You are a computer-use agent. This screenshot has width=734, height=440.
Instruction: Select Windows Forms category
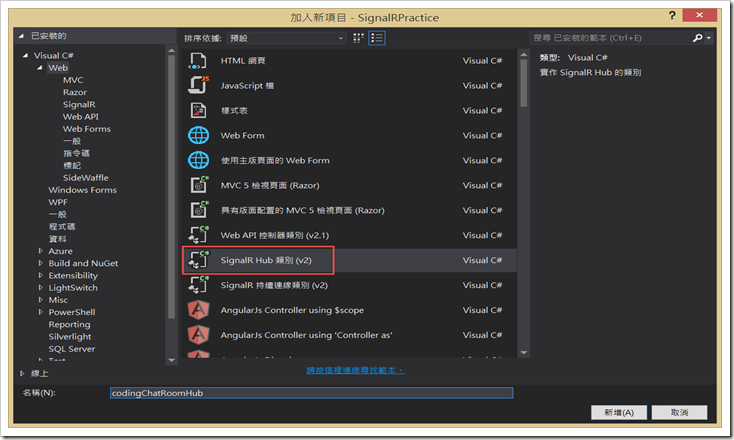click(82, 190)
